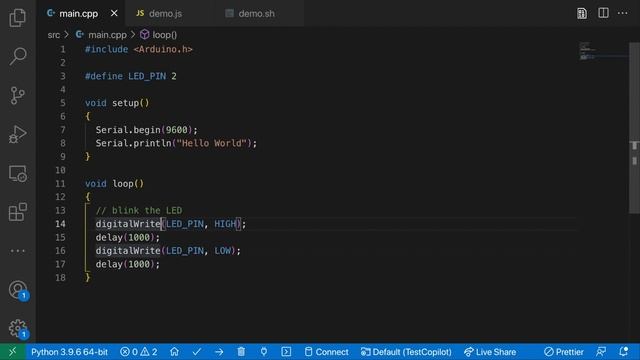Image resolution: width=640 pixels, height=360 pixels.
Task: Open More Actions editor menu
Action: point(622,13)
